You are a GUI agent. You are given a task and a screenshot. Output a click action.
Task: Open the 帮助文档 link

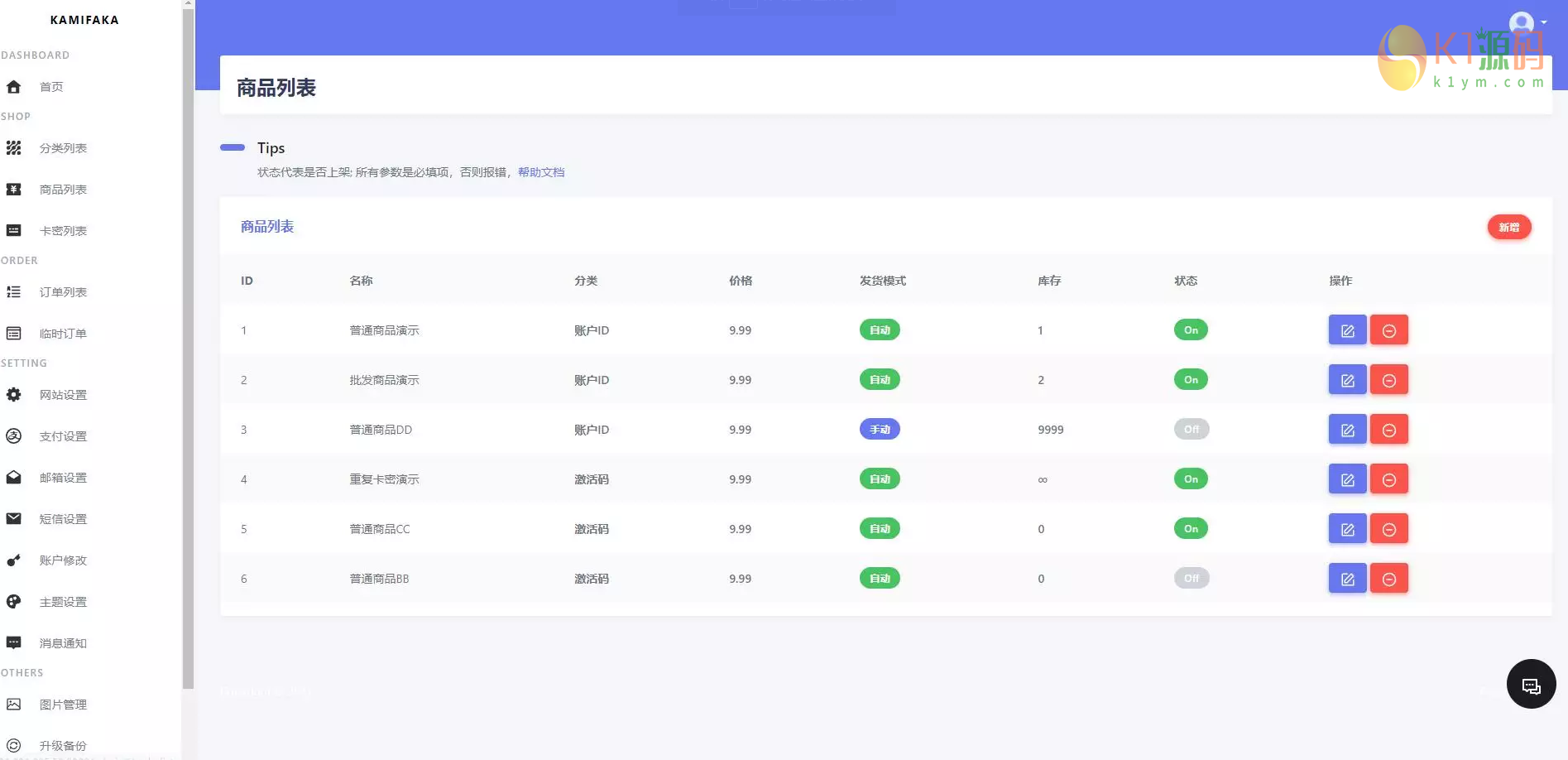pyautogui.click(x=541, y=172)
